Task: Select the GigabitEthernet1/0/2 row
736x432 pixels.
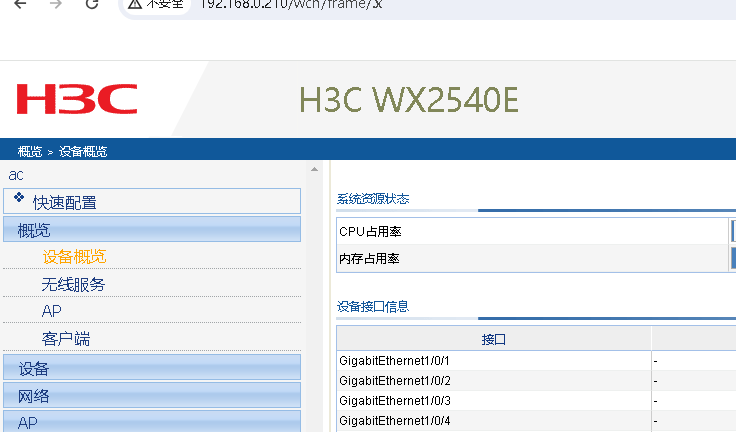Action: 395,381
